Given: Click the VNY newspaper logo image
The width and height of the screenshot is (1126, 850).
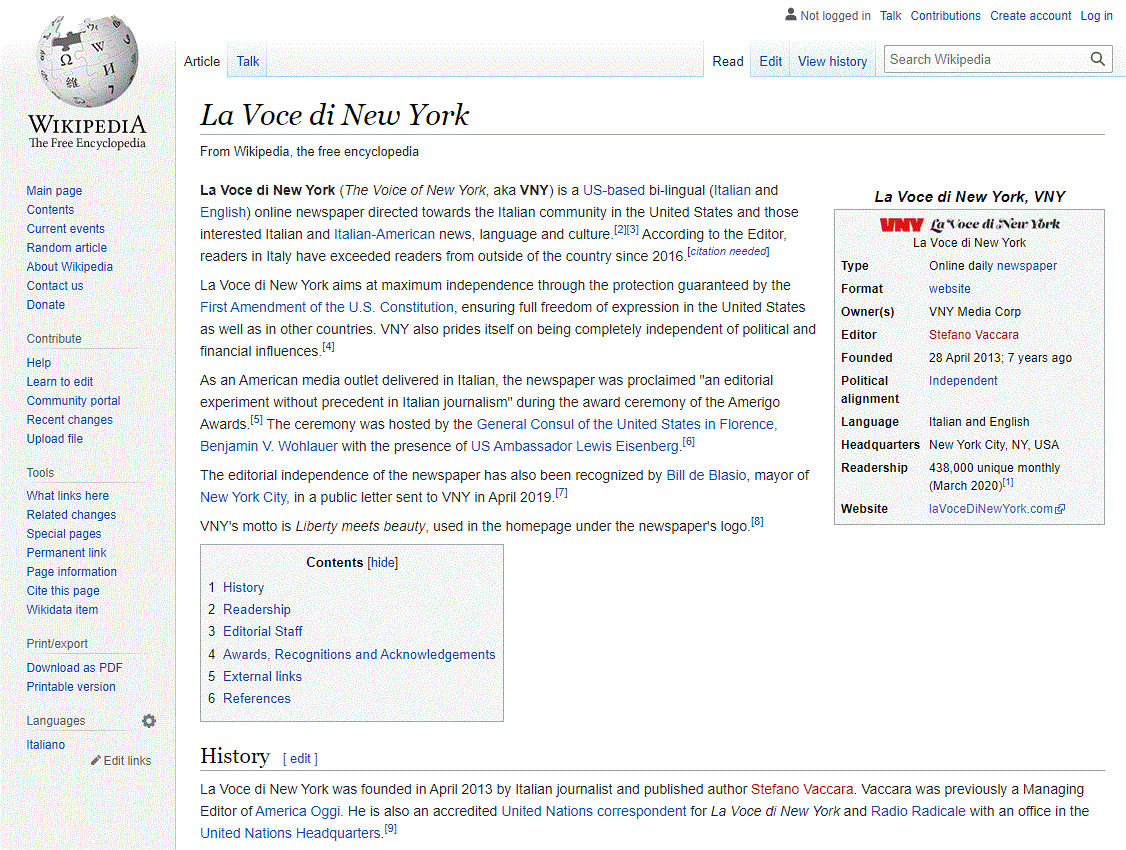Looking at the screenshot, I should click(969, 224).
